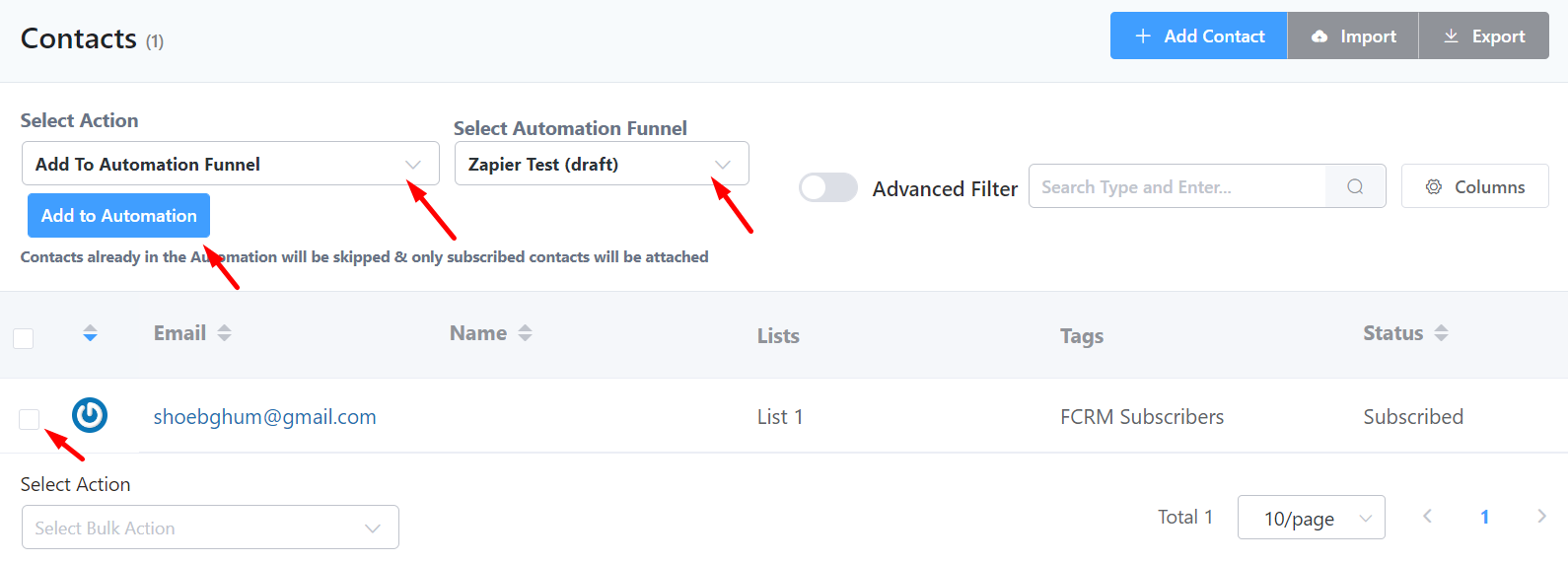Toggle the Advanced Filter switch
Viewport: 1568px width, 563px height.
827,187
